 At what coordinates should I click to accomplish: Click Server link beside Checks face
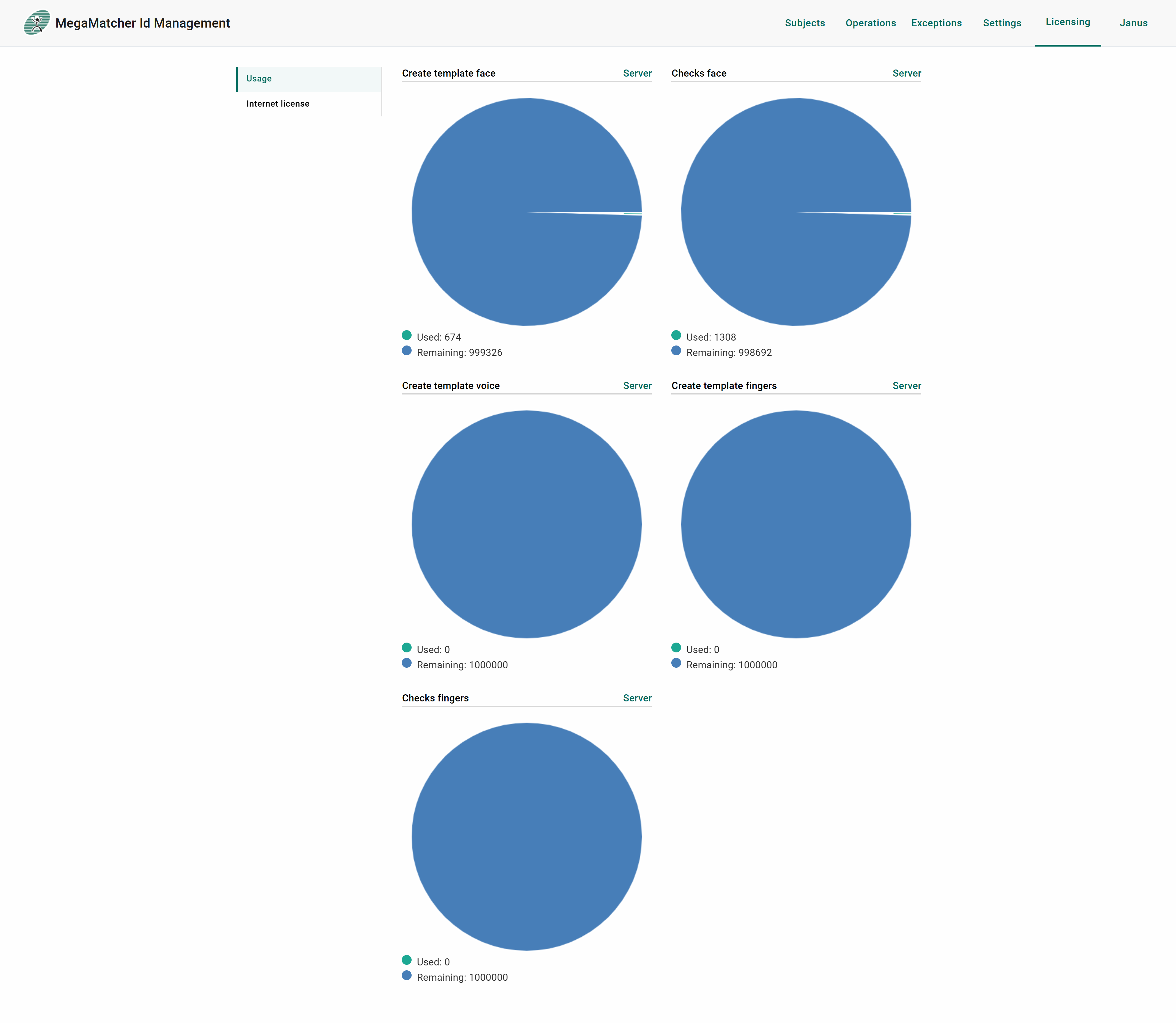907,73
